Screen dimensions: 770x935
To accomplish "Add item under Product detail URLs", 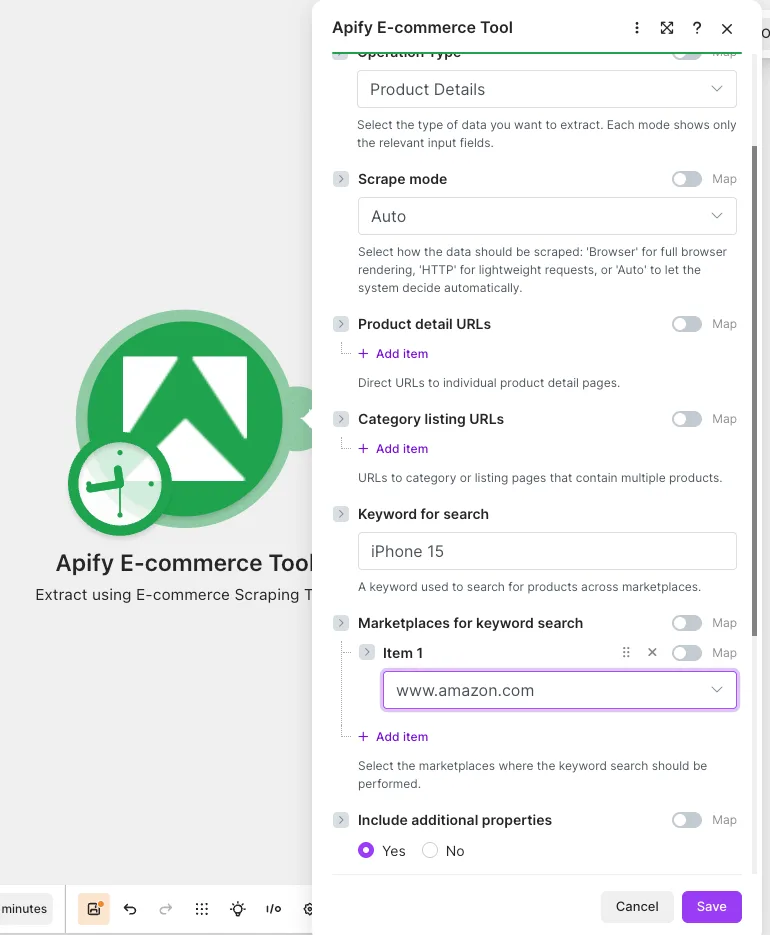I will pos(393,354).
